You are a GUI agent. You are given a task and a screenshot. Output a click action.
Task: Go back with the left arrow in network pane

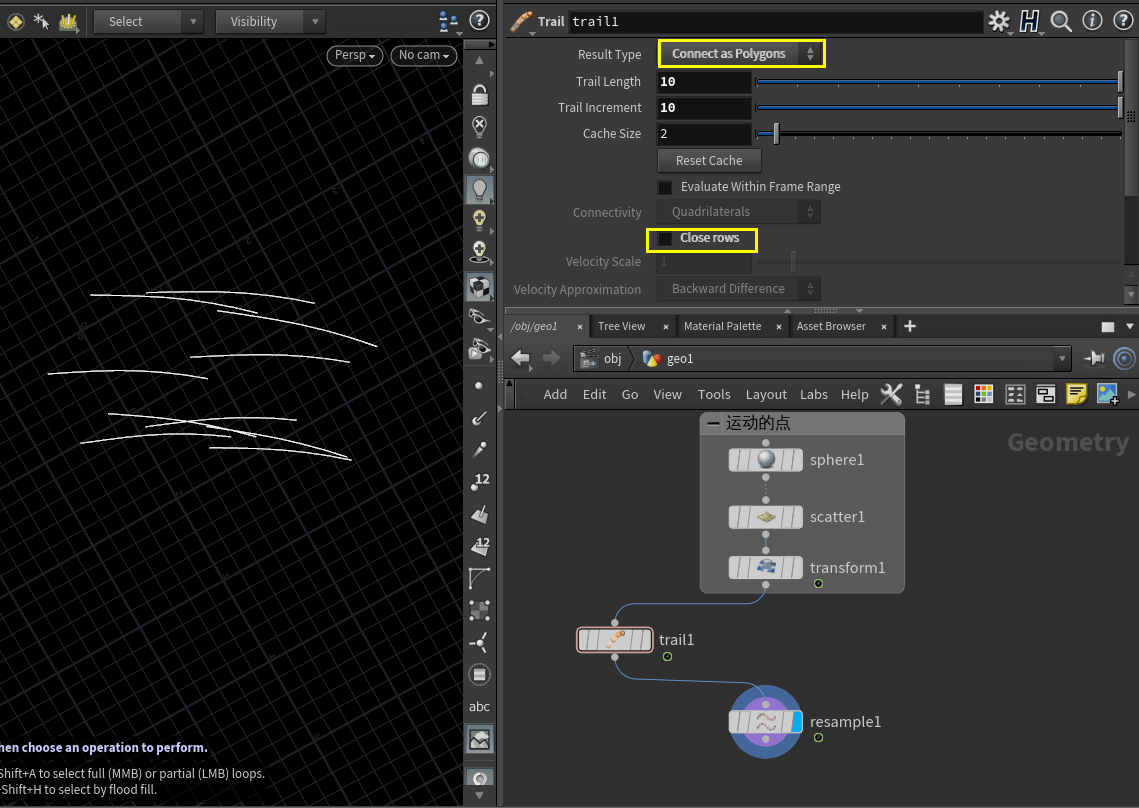pyautogui.click(x=521, y=357)
